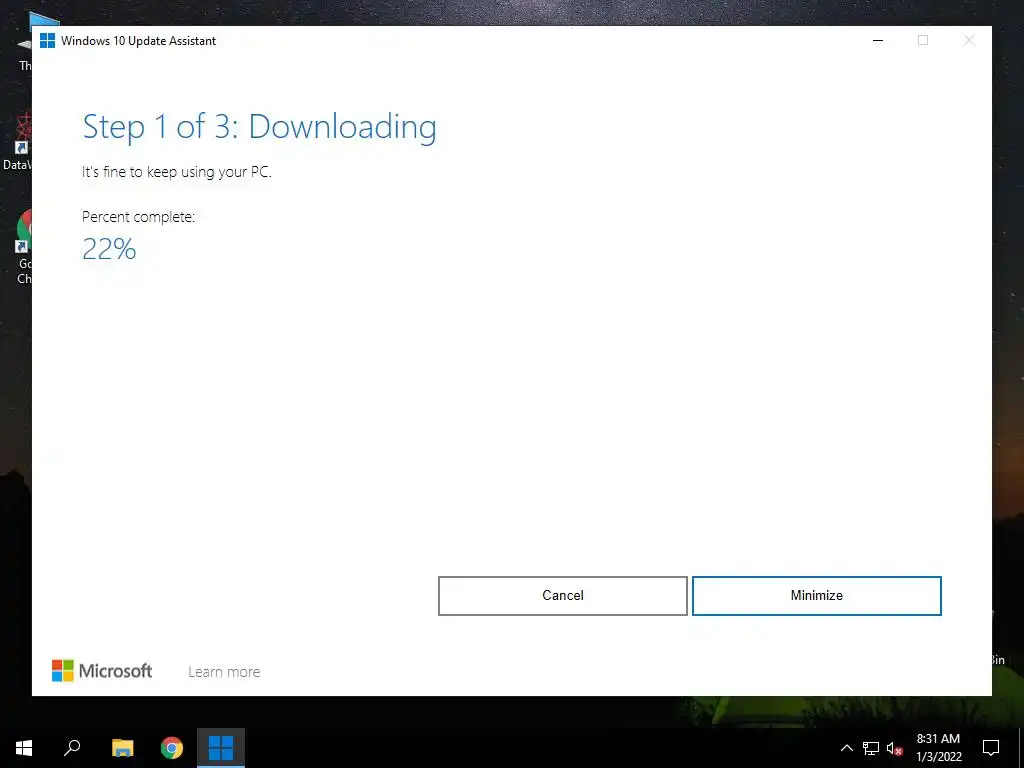Click the 'Windows 10 Update Assistant' window title

point(138,40)
